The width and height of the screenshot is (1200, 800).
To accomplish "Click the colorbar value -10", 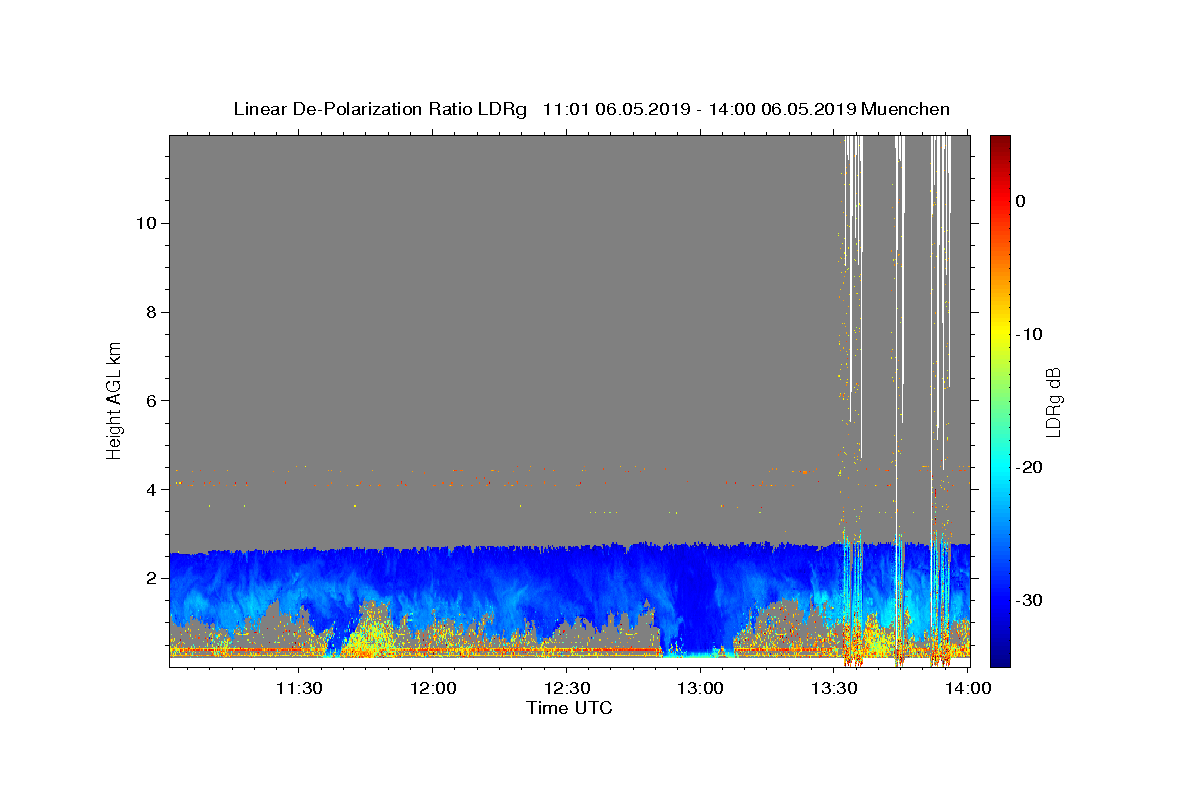I will (1028, 334).
